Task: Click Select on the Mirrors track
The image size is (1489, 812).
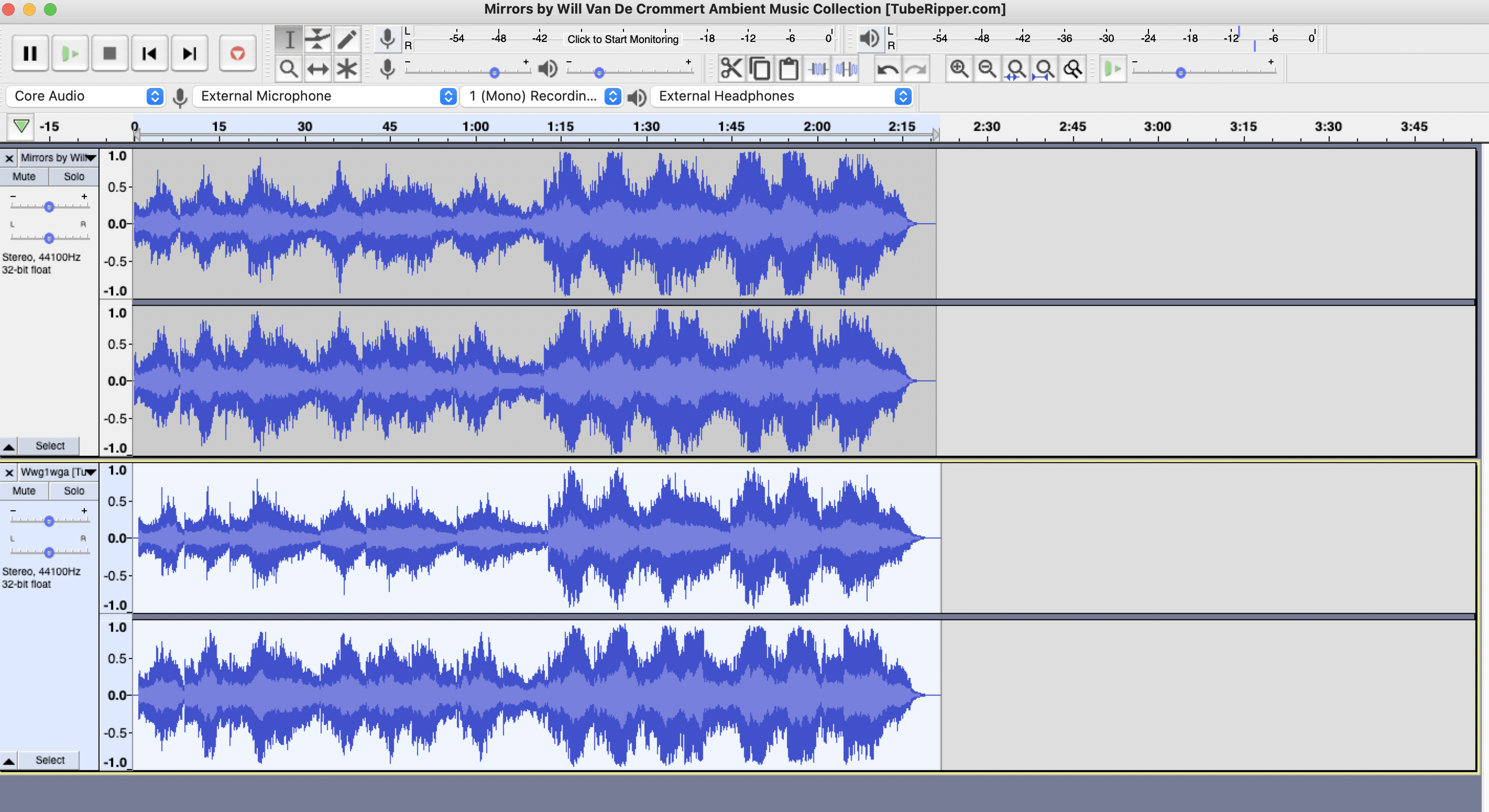Action: (x=49, y=446)
